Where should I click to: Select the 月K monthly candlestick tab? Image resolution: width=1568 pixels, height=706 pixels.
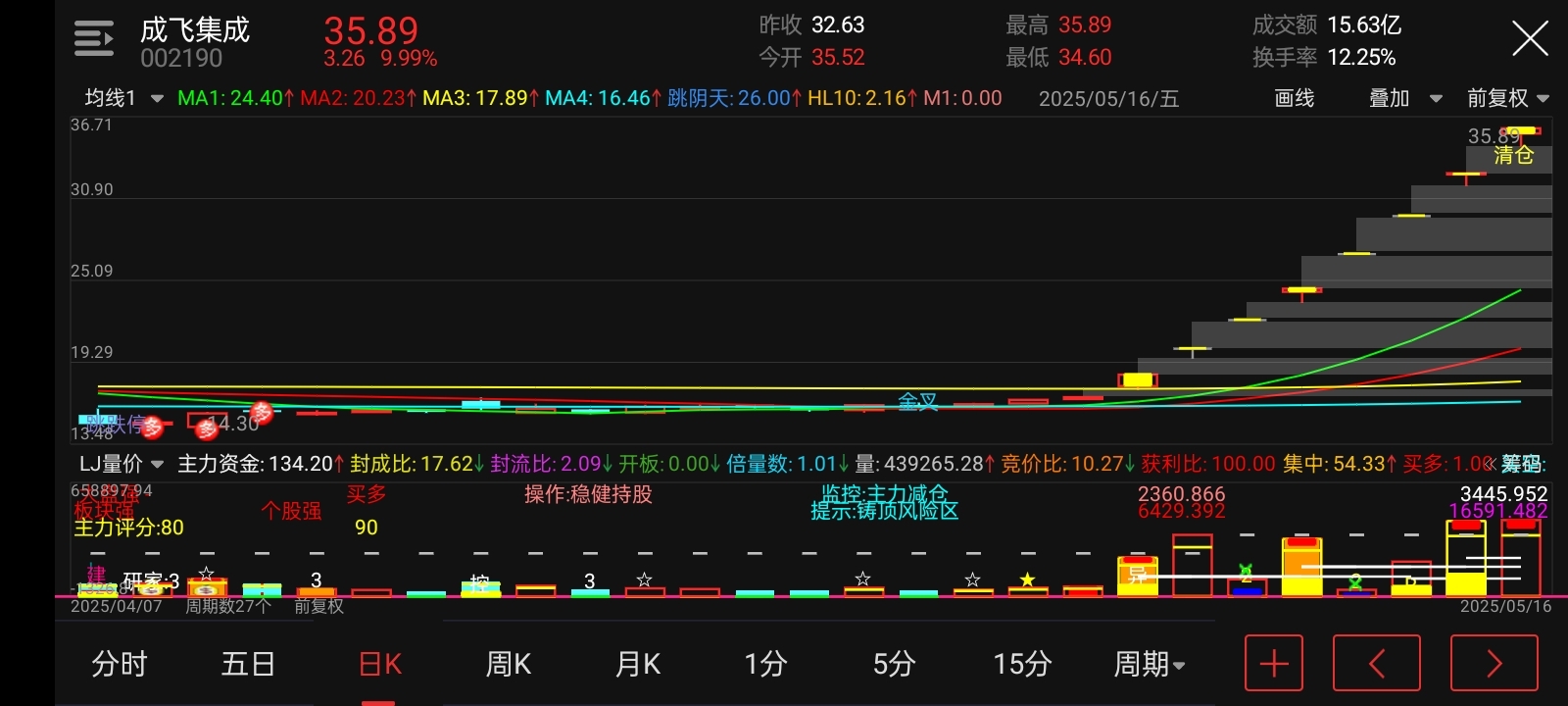coord(638,665)
